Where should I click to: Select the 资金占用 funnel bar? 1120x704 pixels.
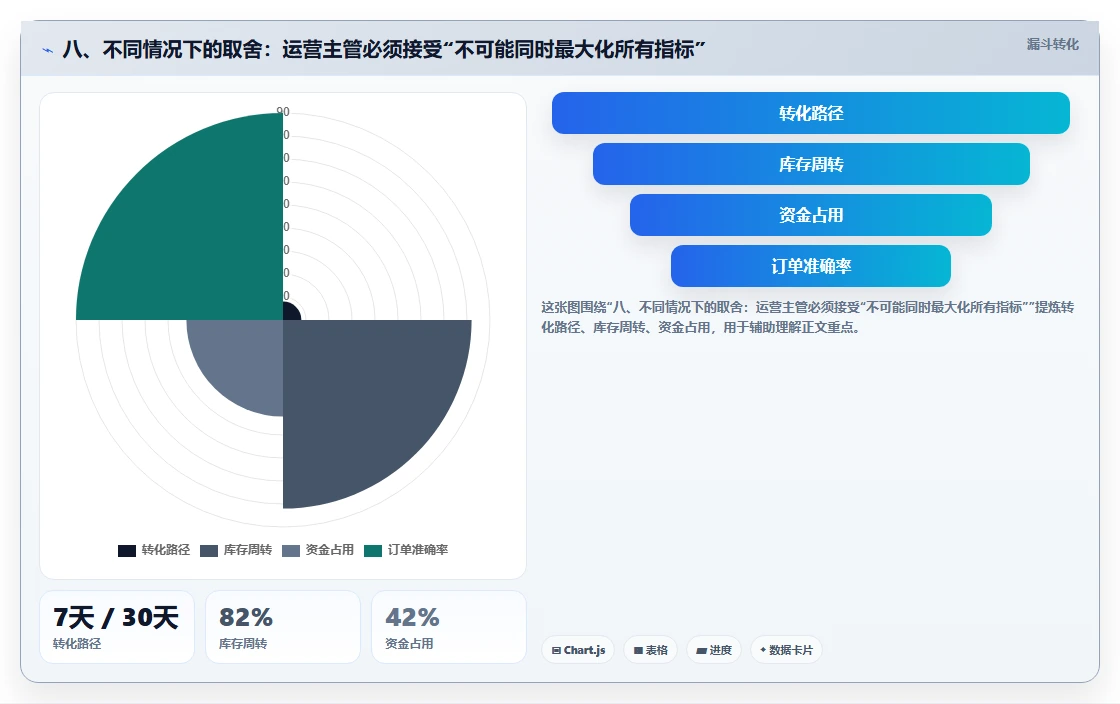pyautogui.click(x=811, y=215)
